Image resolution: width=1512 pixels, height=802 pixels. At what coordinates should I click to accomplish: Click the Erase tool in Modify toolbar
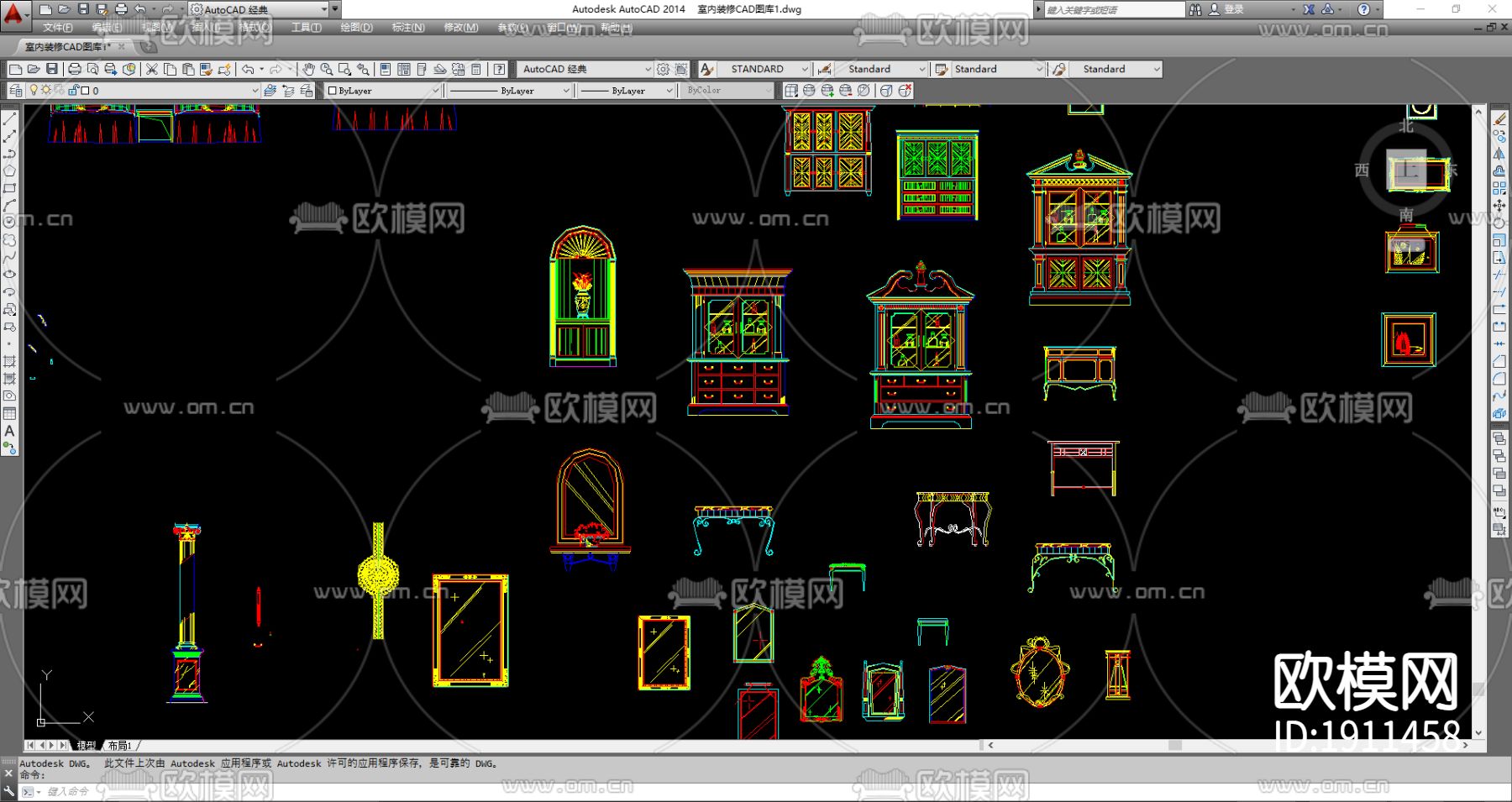(1500, 119)
